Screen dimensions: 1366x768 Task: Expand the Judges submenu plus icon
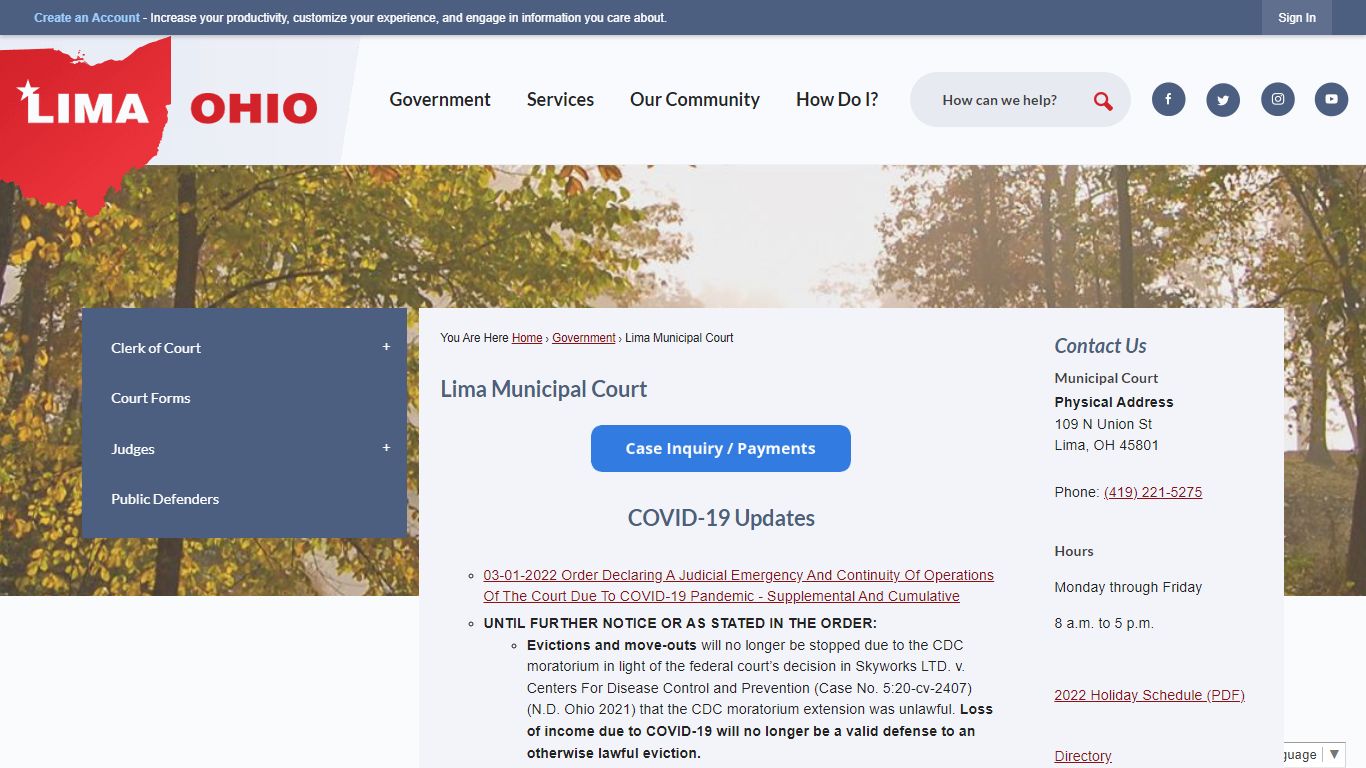point(386,448)
